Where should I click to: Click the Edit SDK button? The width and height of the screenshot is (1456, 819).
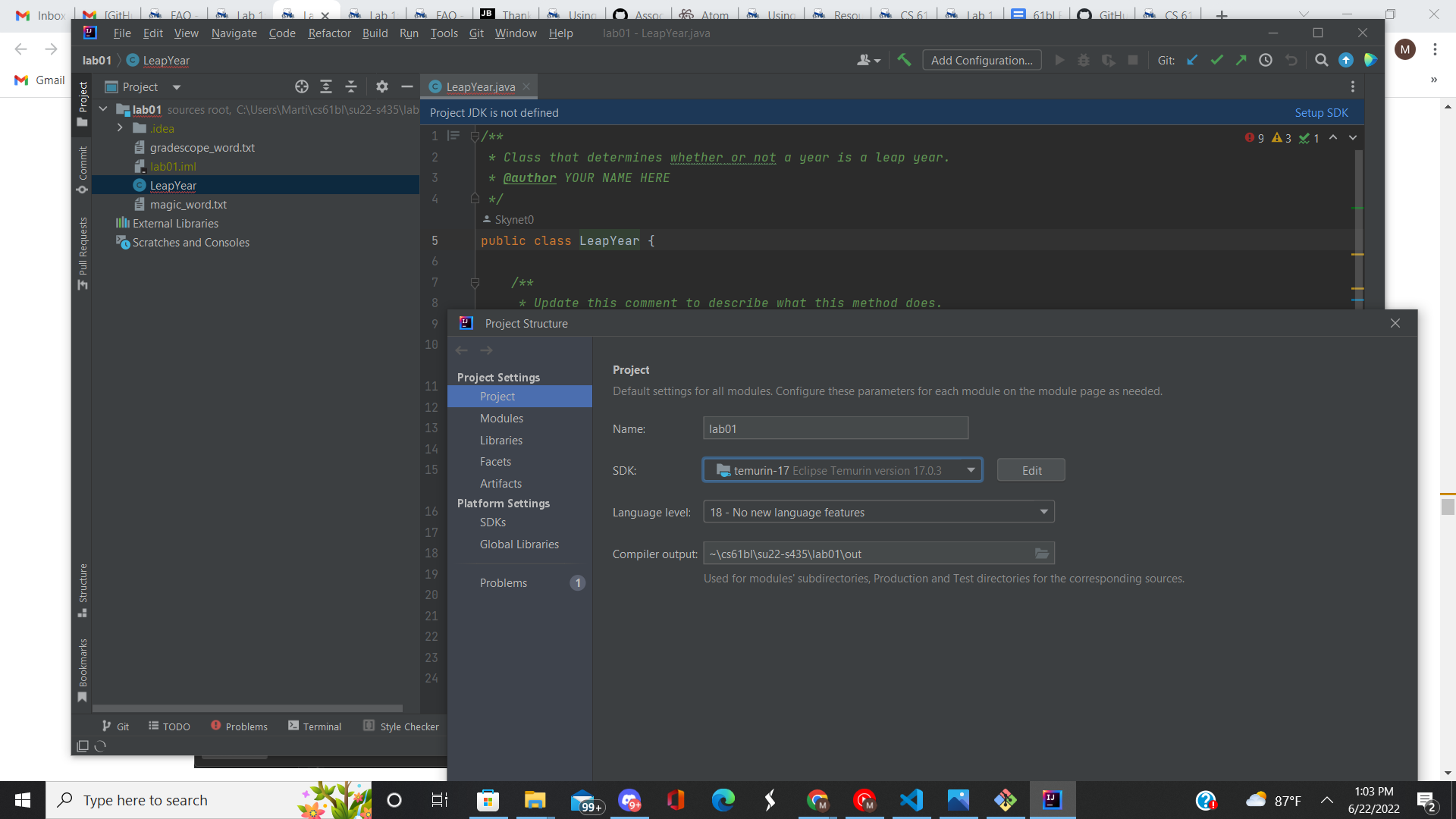(x=1031, y=470)
